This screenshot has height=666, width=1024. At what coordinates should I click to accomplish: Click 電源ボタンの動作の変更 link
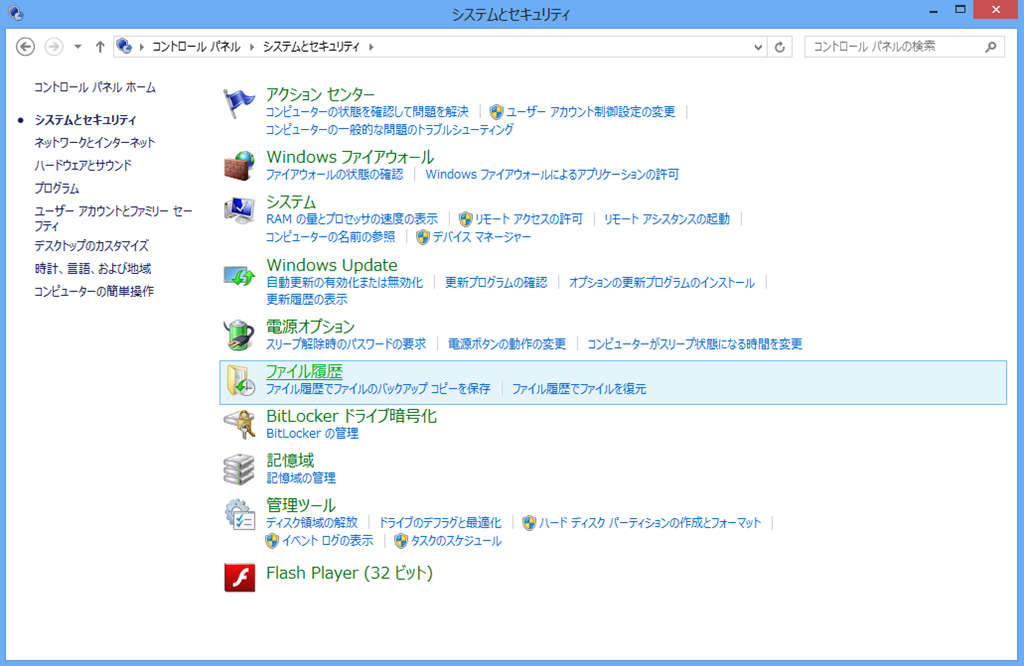click(x=507, y=344)
